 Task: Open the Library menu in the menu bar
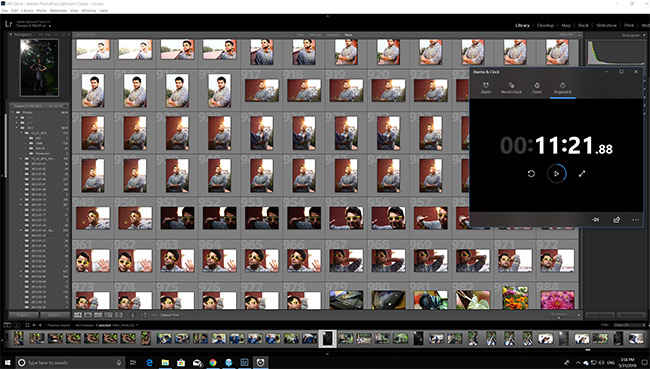(x=27, y=10)
